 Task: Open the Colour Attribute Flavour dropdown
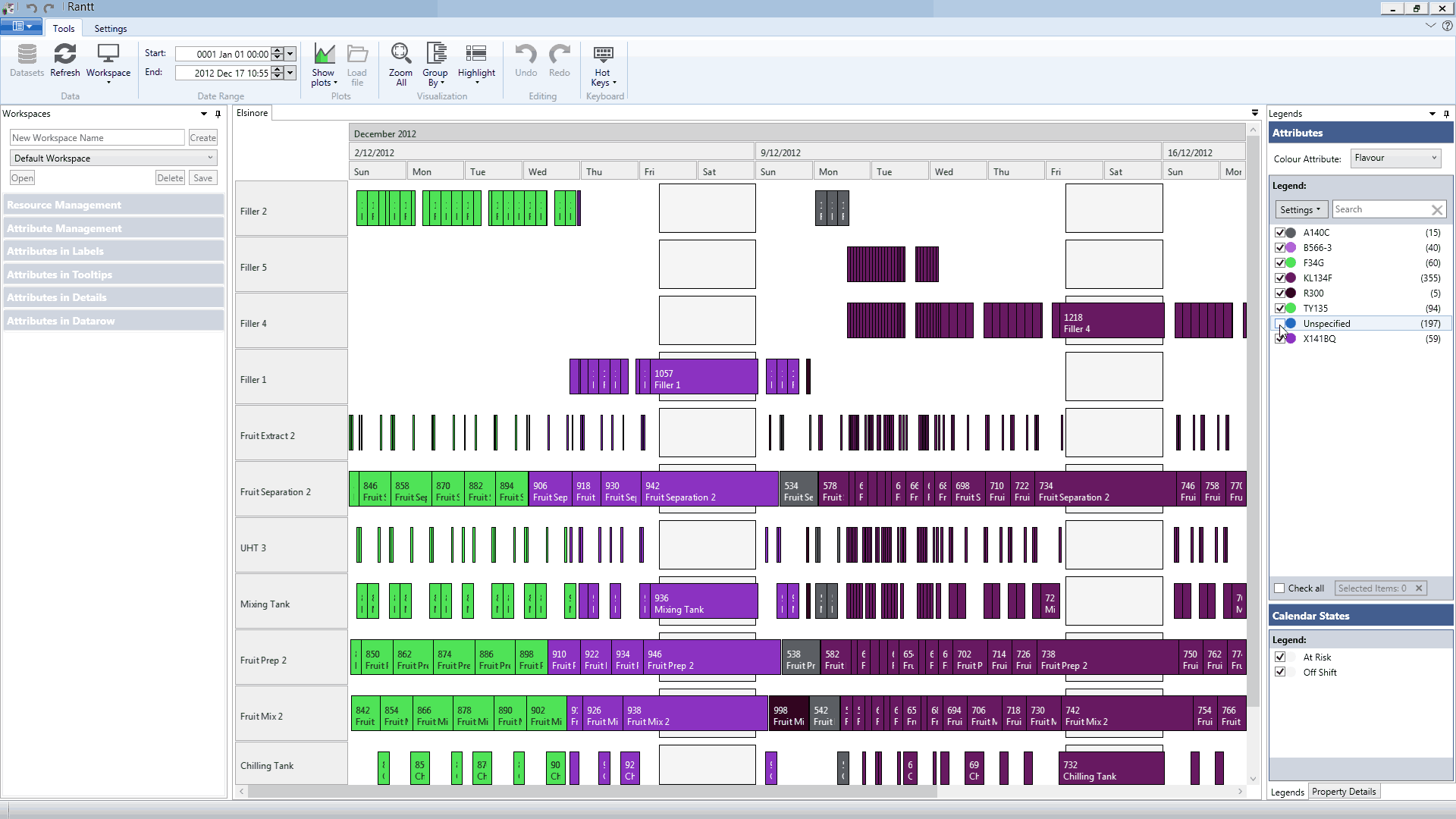pos(1395,158)
